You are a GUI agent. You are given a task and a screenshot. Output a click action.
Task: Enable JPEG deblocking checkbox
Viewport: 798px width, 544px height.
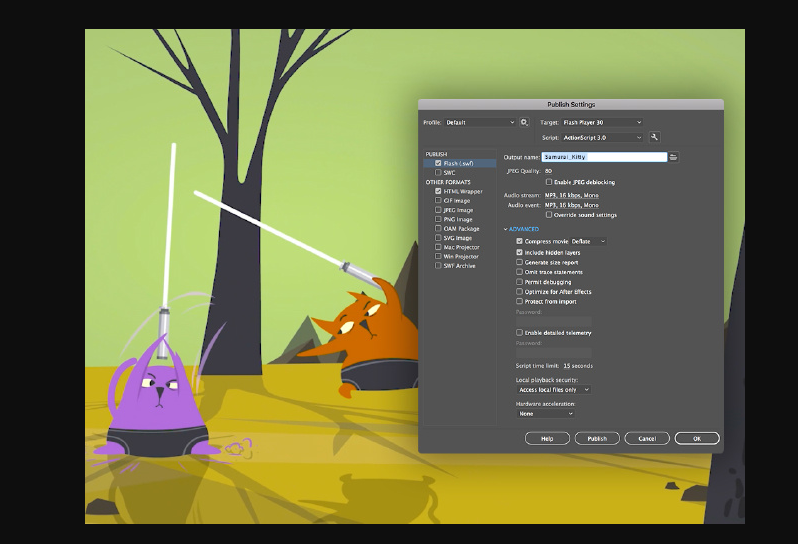(549, 182)
